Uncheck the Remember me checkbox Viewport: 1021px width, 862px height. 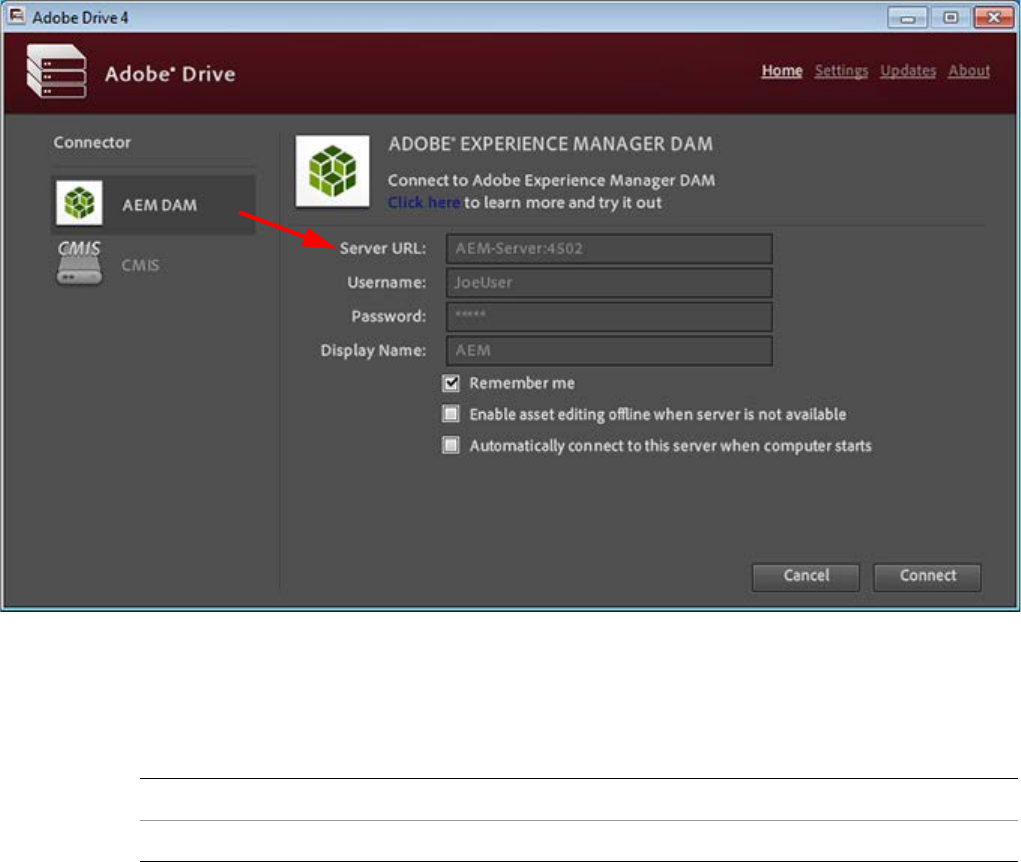[x=451, y=383]
